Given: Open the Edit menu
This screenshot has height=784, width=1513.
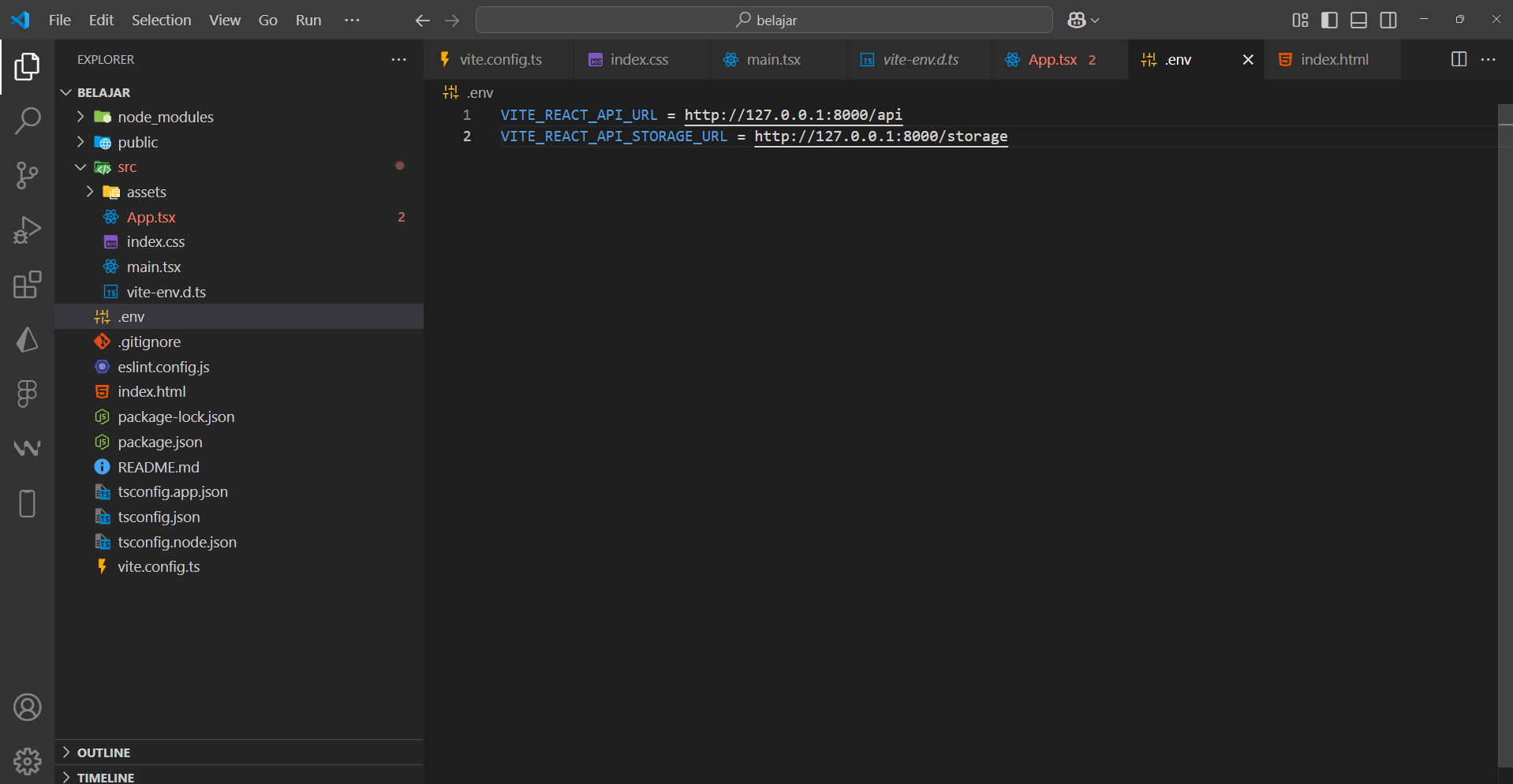Looking at the screenshot, I should click(x=101, y=21).
